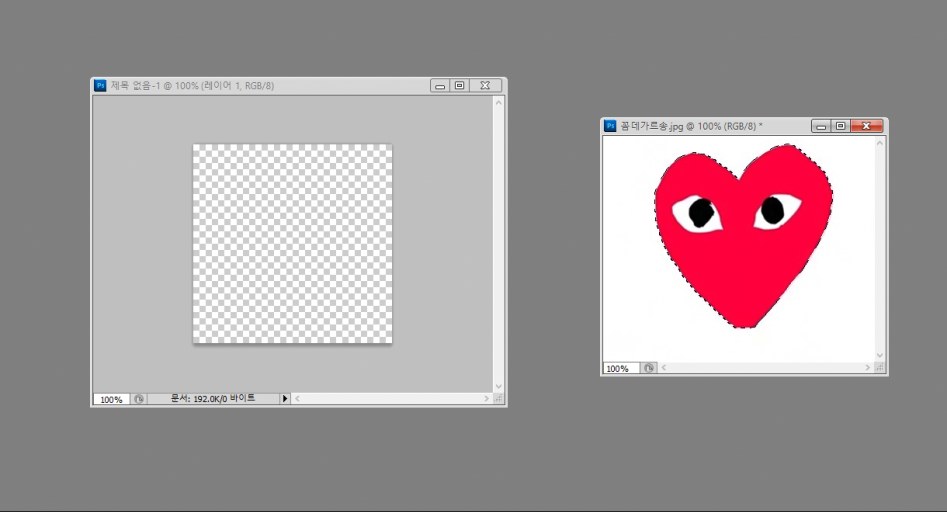The width and height of the screenshot is (947, 512).
Task: Open the status bar flyout arrow in 제목 없음-1
Action: (284, 398)
